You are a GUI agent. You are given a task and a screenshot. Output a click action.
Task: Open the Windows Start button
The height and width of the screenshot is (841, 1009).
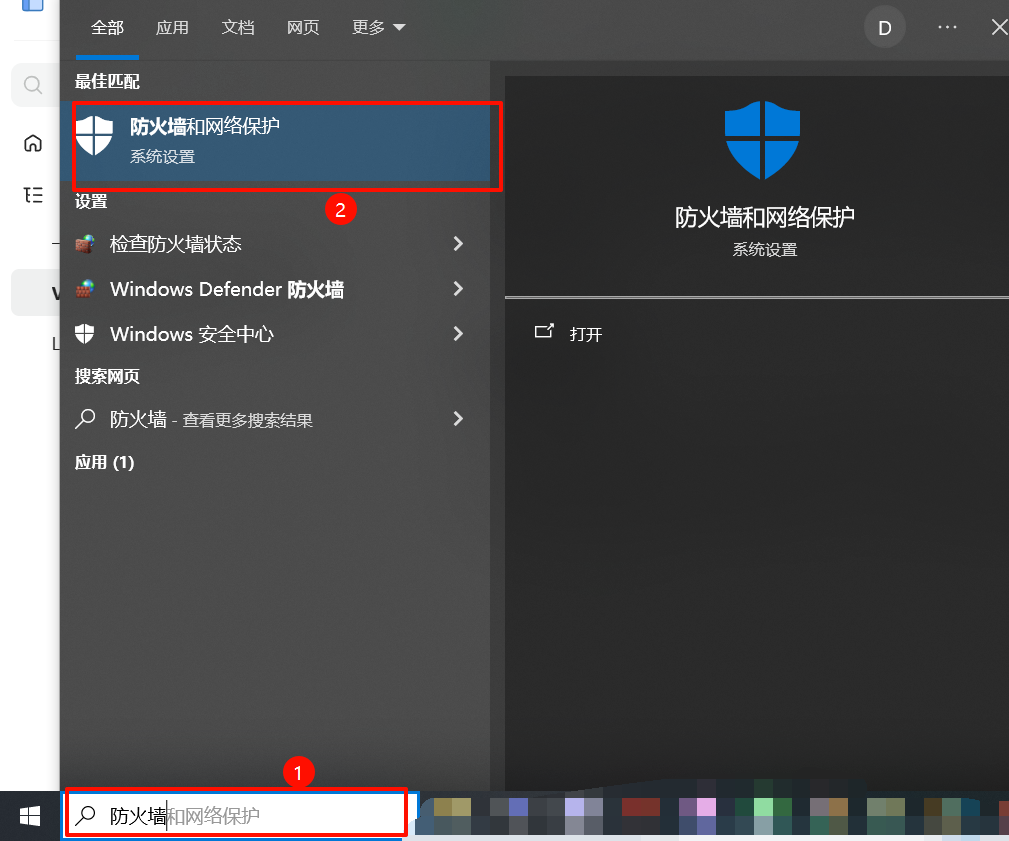30,817
